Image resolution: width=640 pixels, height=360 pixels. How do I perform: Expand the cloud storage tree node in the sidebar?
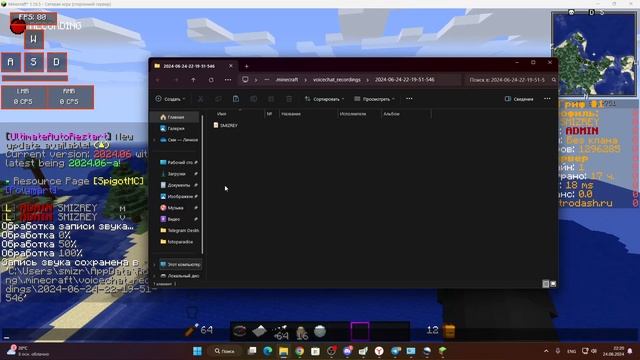(x=155, y=140)
